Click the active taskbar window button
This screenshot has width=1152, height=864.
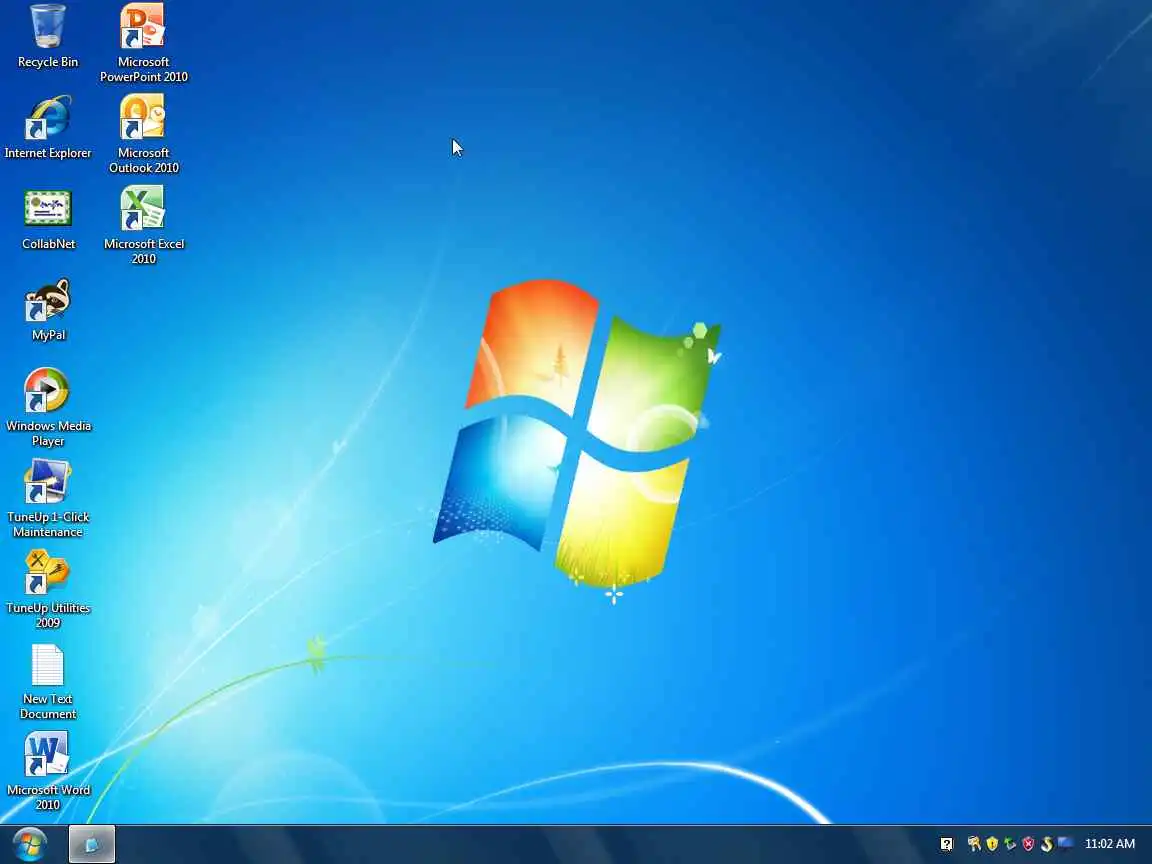point(92,844)
